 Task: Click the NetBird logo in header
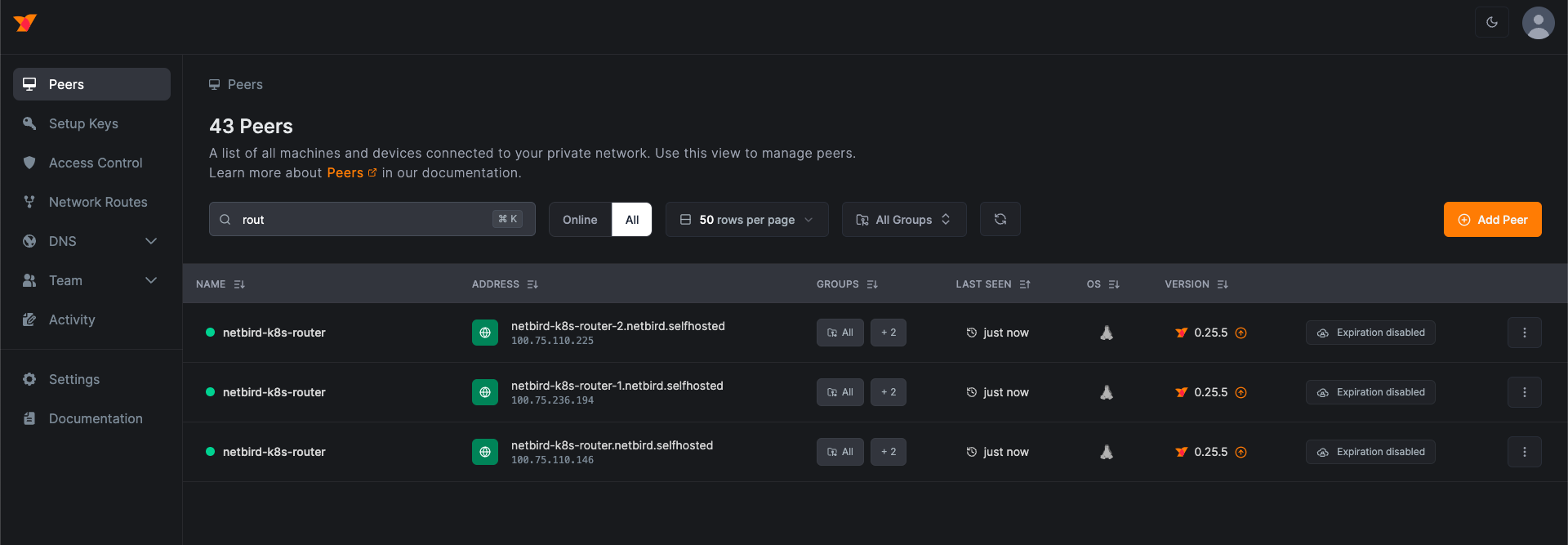25,23
